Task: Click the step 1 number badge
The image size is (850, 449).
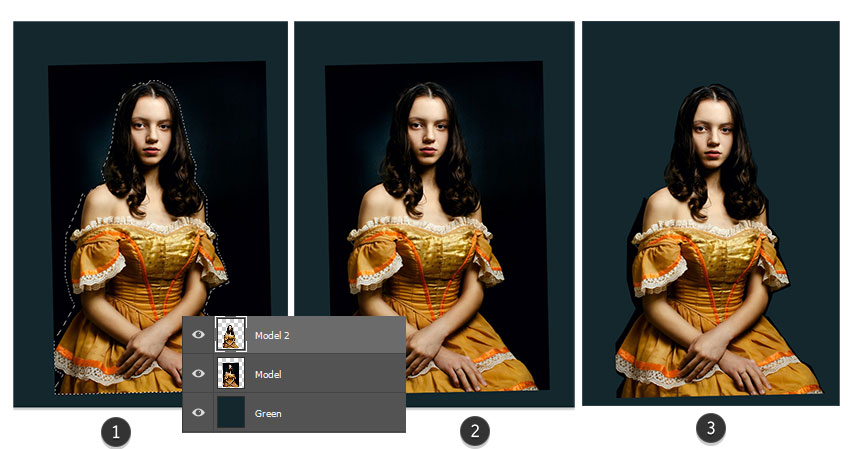Action: point(116,432)
